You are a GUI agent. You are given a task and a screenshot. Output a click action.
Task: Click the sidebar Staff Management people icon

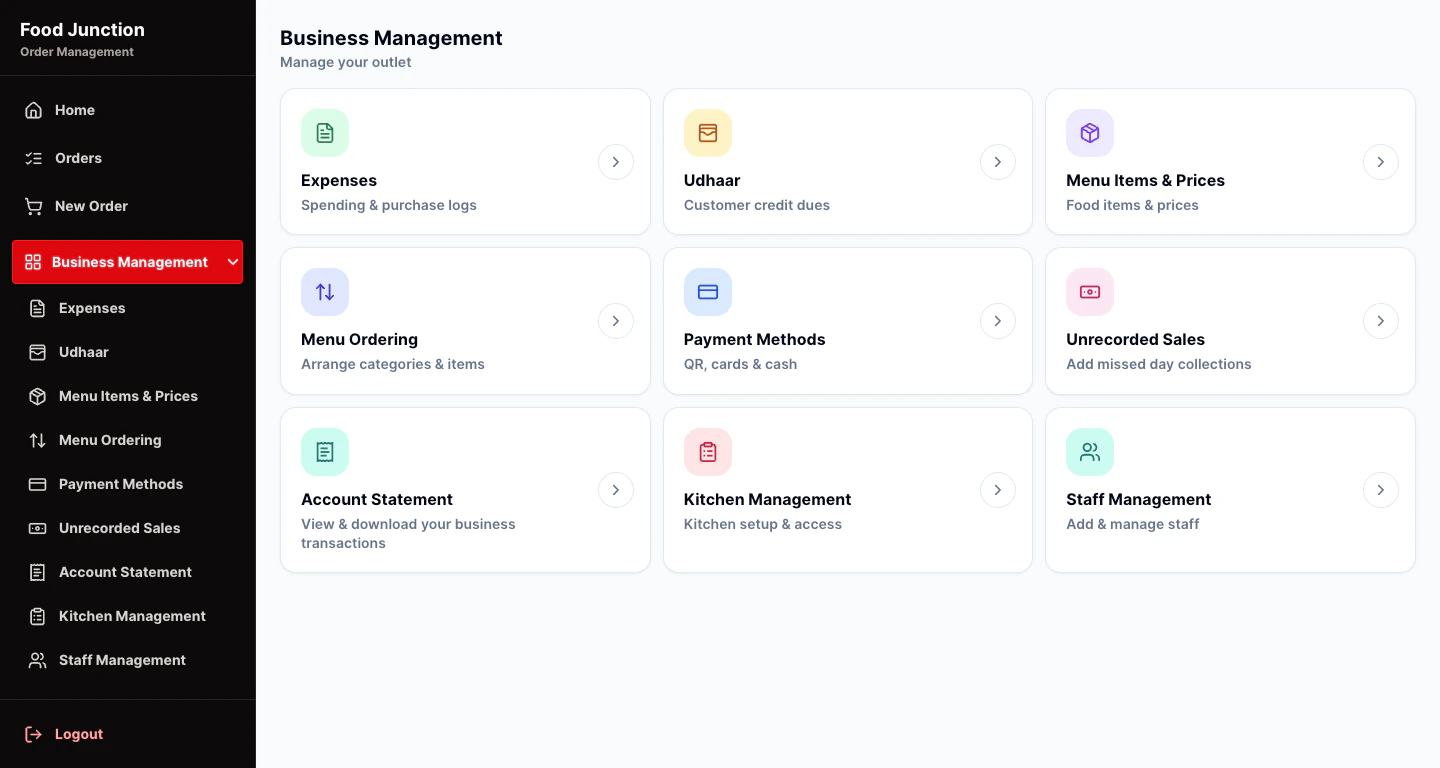pos(38,660)
